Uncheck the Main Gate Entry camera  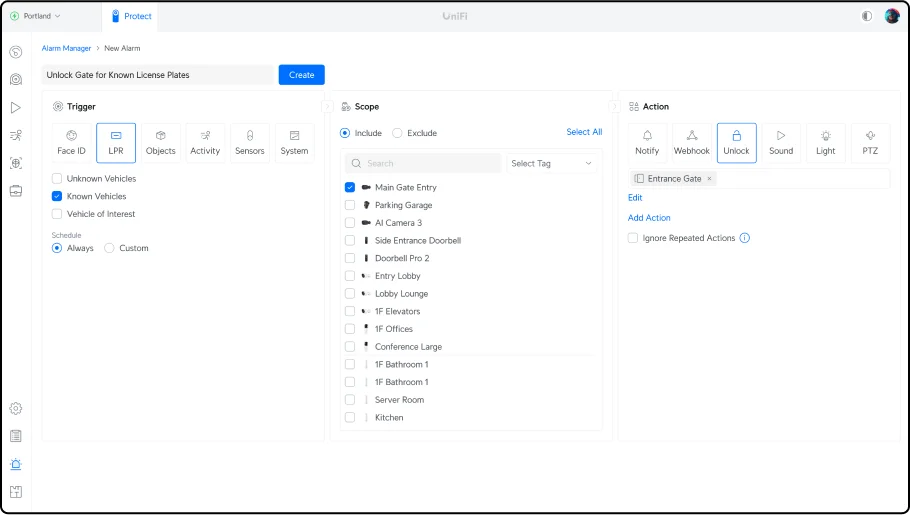tap(350, 188)
